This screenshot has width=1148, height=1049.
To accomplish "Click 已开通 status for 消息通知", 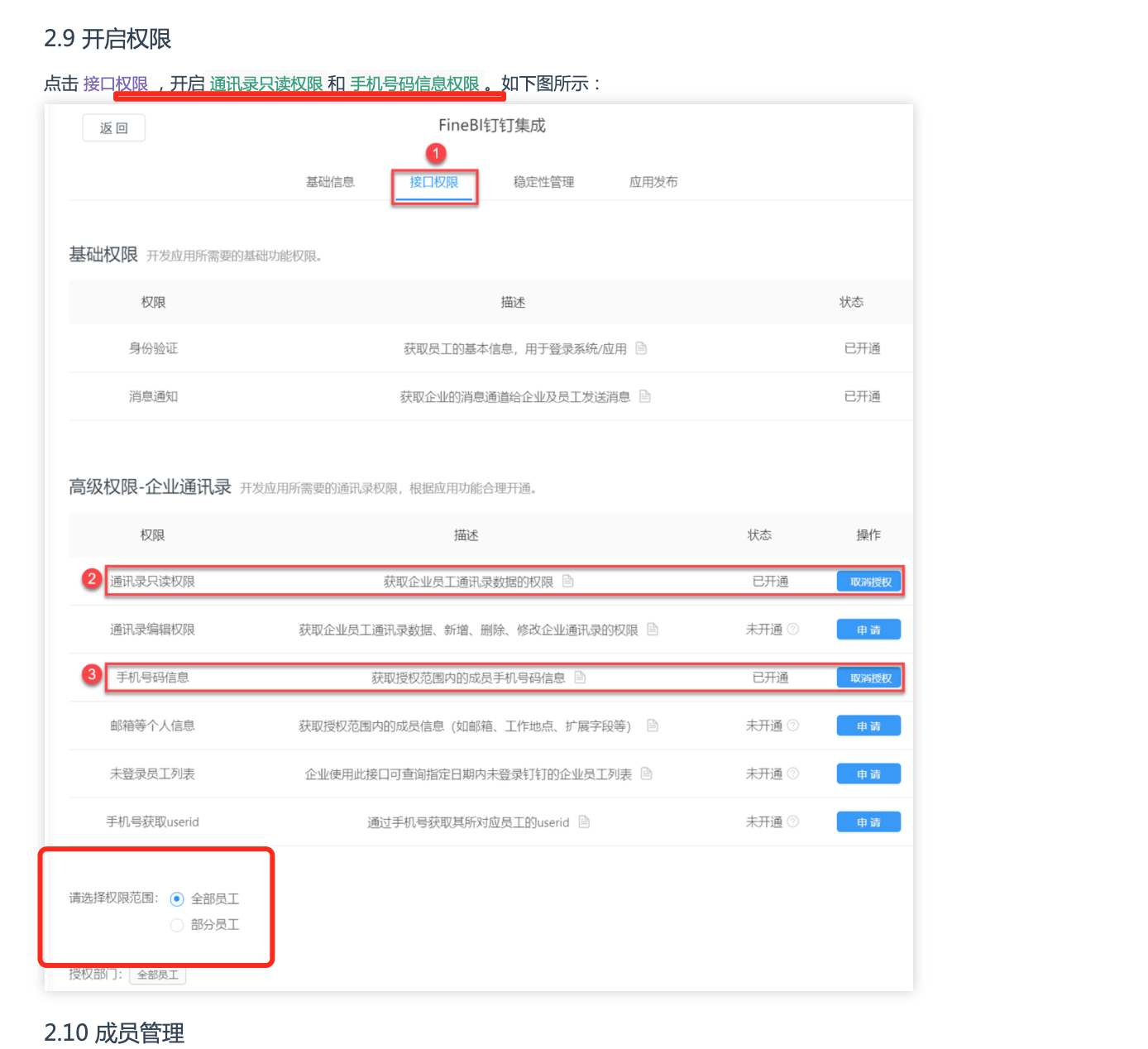I will click(862, 396).
